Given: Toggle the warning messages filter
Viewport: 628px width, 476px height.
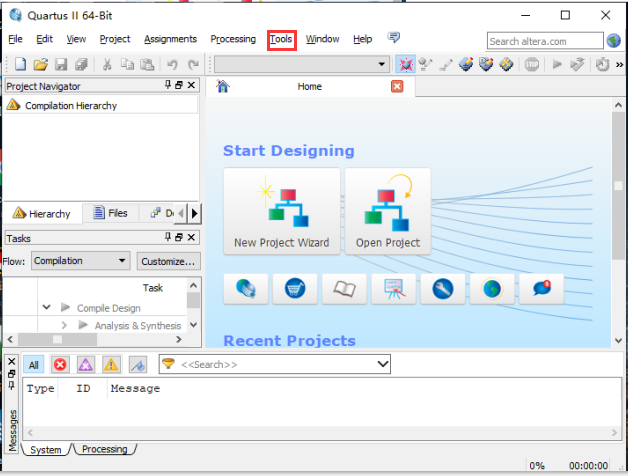Looking at the screenshot, I should pos(111,365).
